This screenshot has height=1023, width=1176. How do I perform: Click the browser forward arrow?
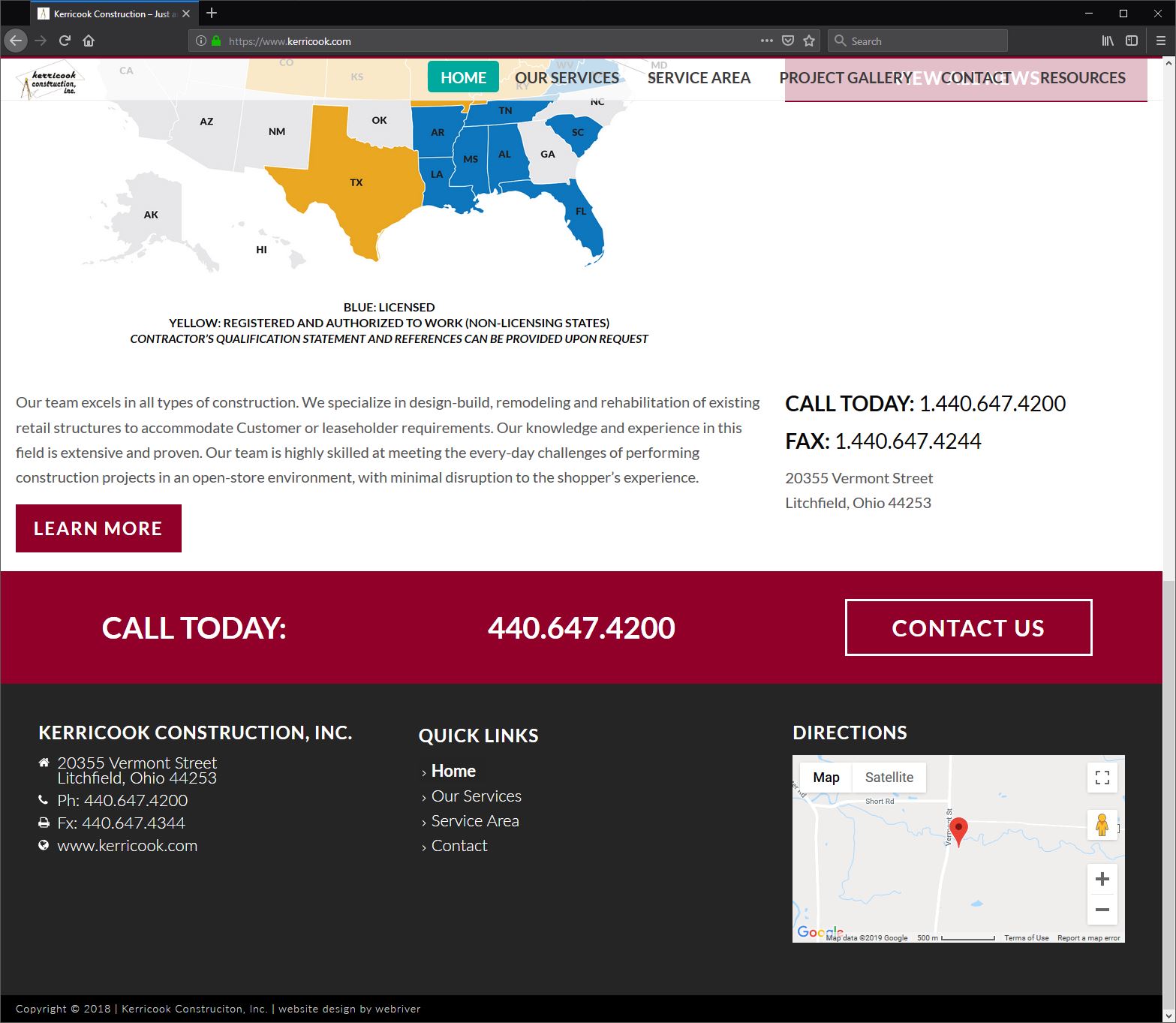[41, 41]
